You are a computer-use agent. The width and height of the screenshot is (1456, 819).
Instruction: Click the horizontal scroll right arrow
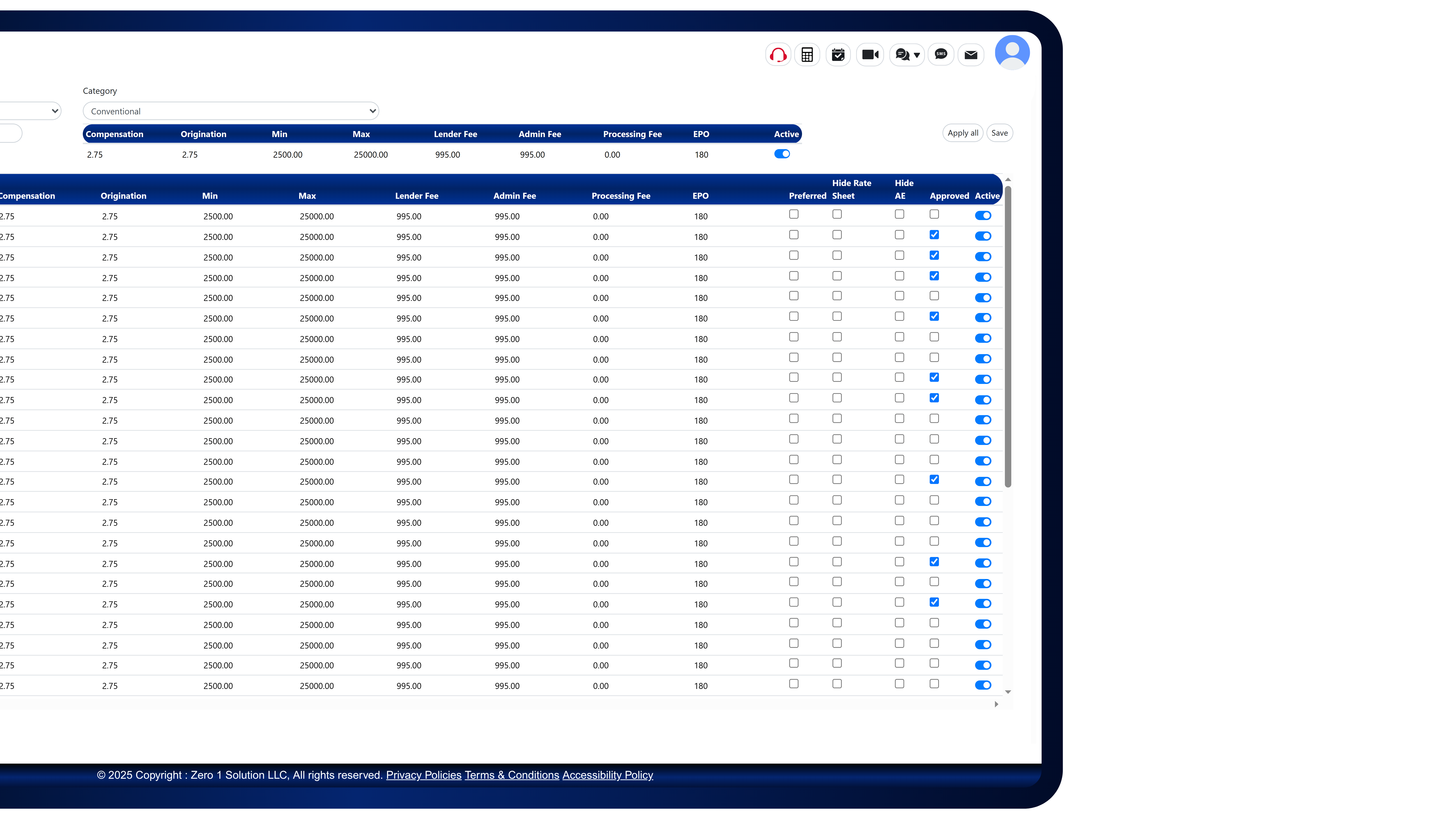[x=996, y=704]
